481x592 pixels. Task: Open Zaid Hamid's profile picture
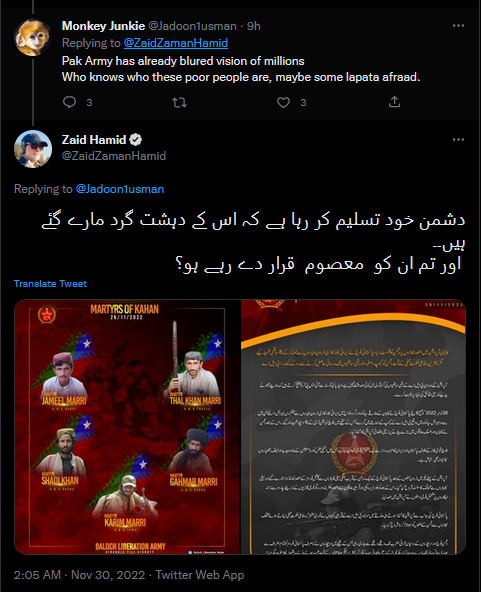(x=33, y=149)
